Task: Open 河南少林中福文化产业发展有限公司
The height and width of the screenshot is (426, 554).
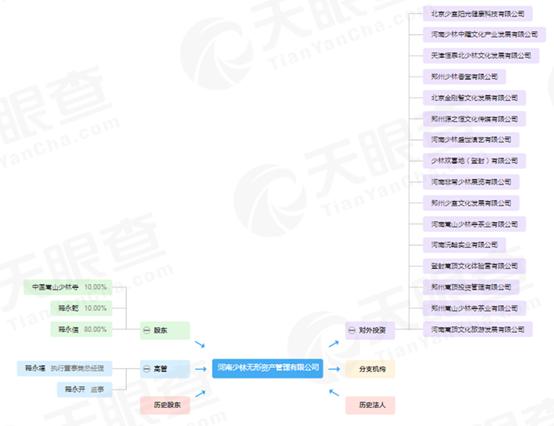Action: [484, 34]
